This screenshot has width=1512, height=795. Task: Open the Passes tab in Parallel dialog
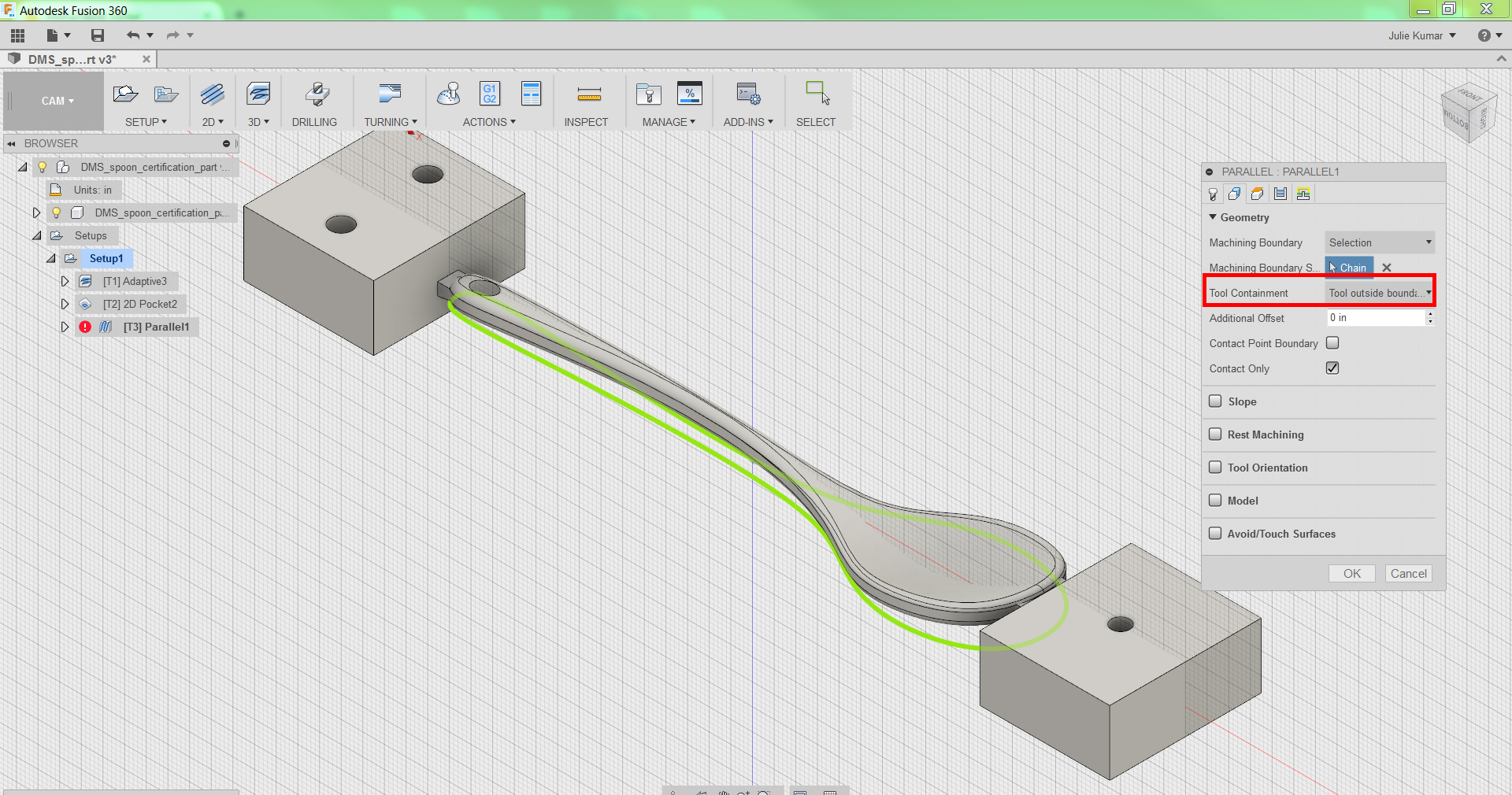click(x=1280, y=194)
